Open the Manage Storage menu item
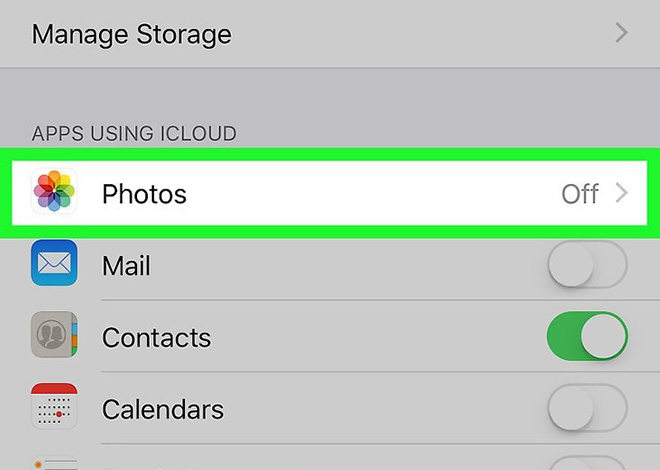 click(330, 34)
